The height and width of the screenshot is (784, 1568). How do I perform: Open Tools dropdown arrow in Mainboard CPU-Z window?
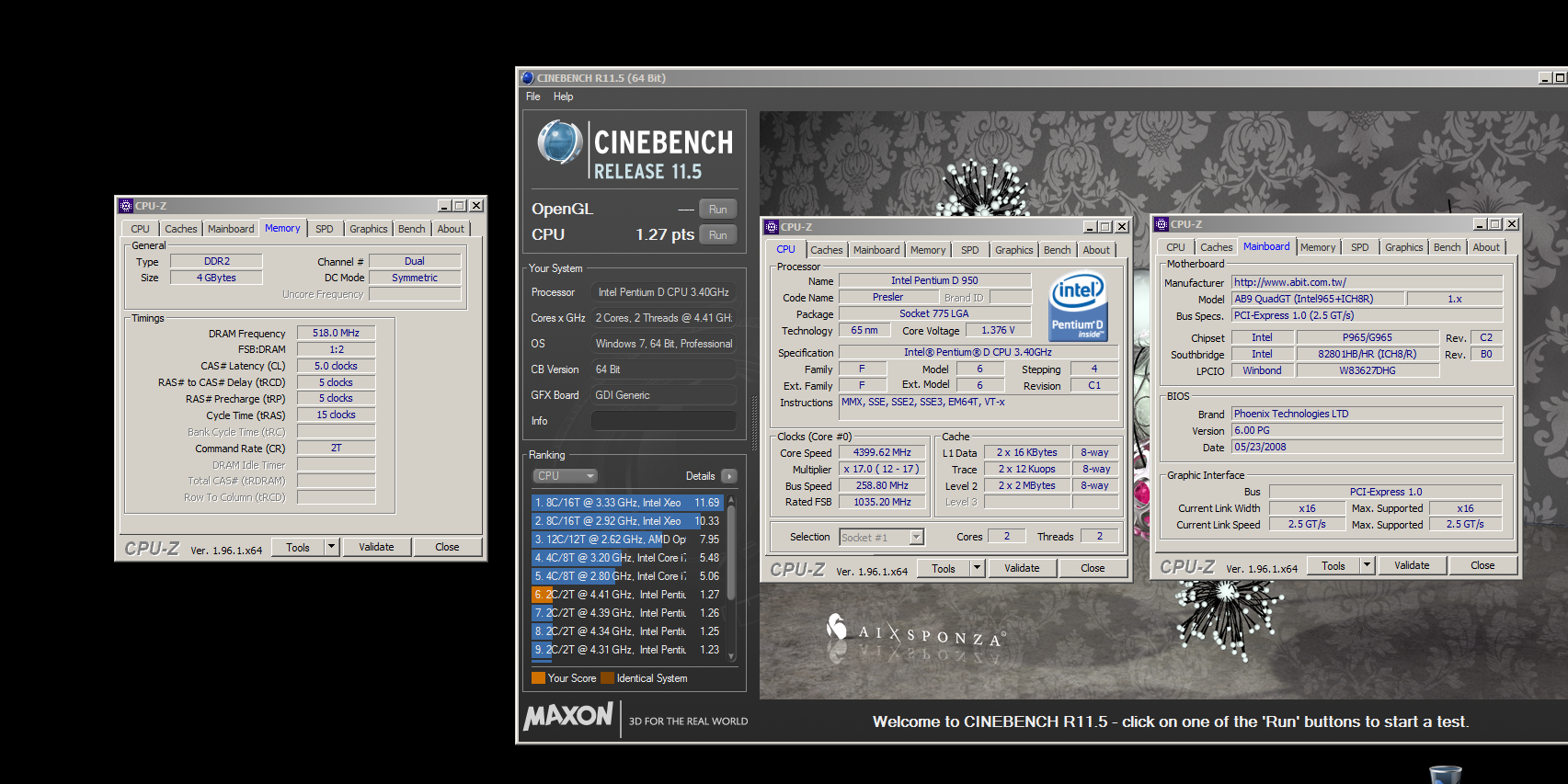[x=1367, y=565]
